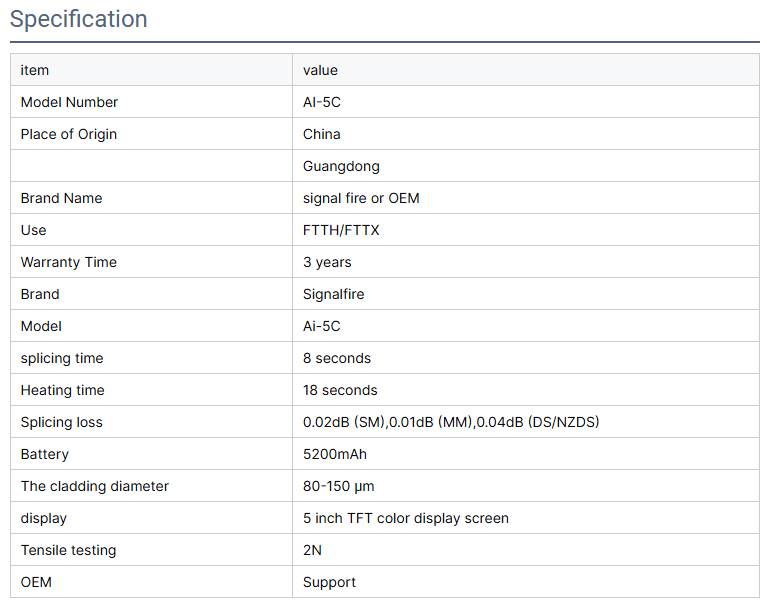Click the Place of Origin label
The image size is (767, 603).
point(68,134)
